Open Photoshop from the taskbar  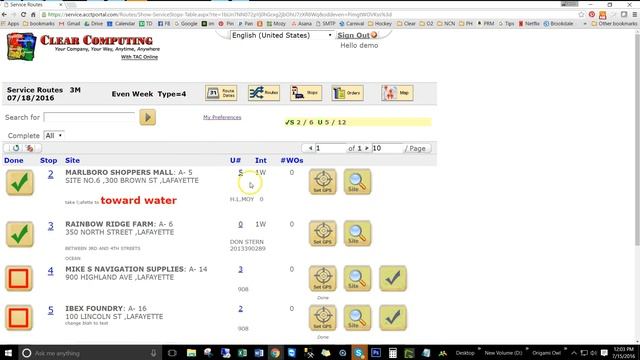[x=376, y=353]
